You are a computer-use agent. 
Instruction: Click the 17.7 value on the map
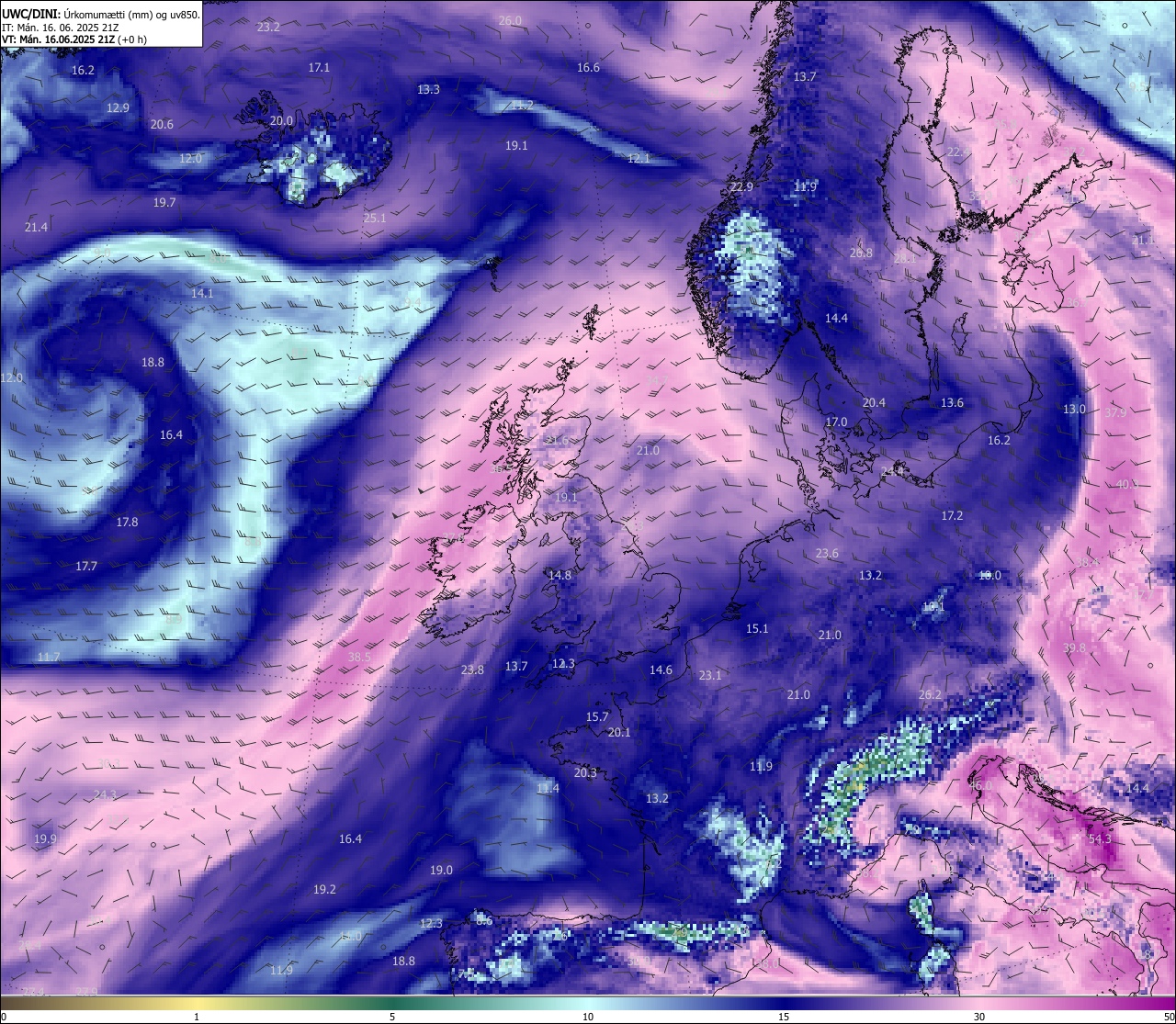coord(86,566)
